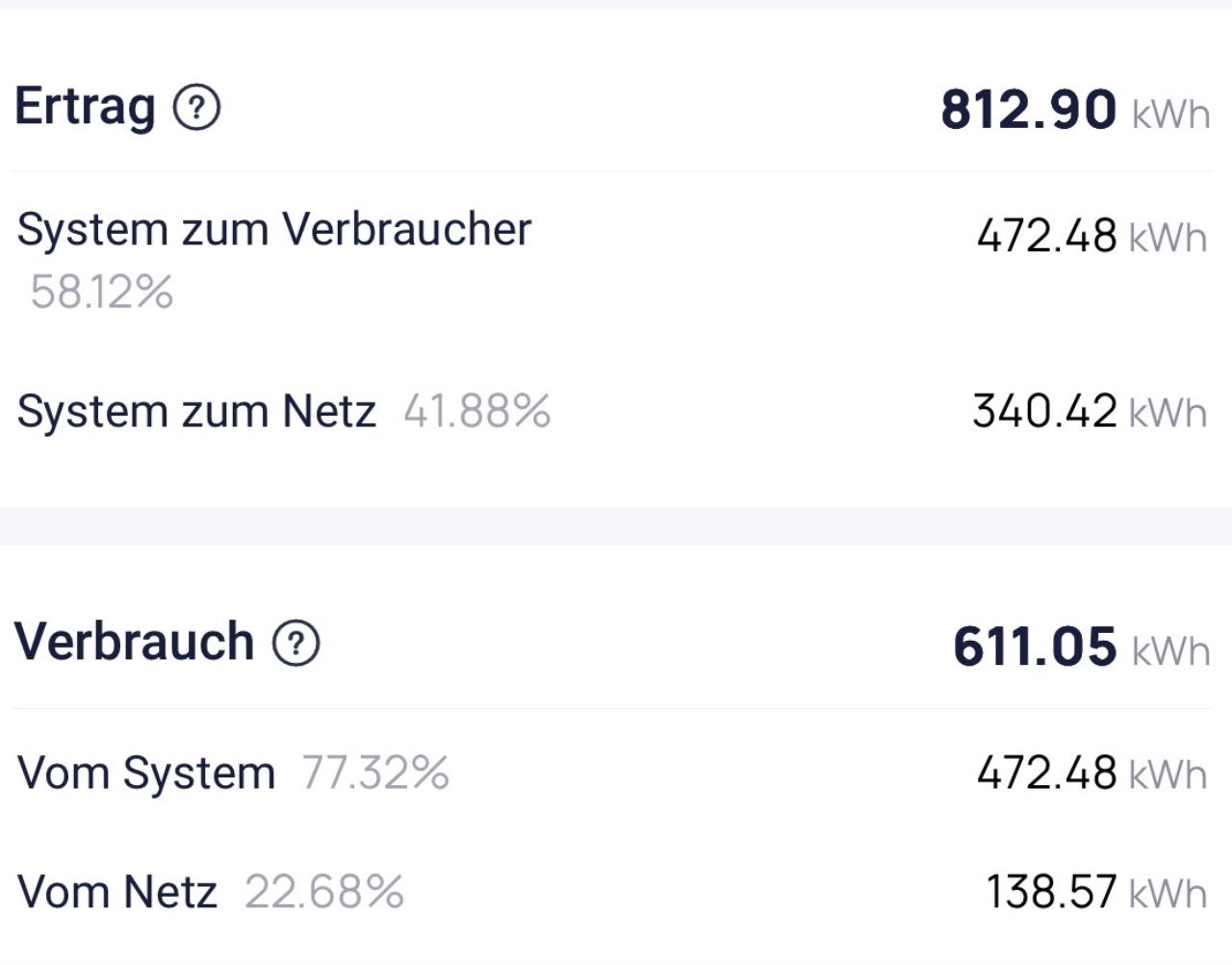The height and width of the screenshot is (965, 1232).
Task: Tap the Verbrauch section heading
Action: tap(135, 642)
